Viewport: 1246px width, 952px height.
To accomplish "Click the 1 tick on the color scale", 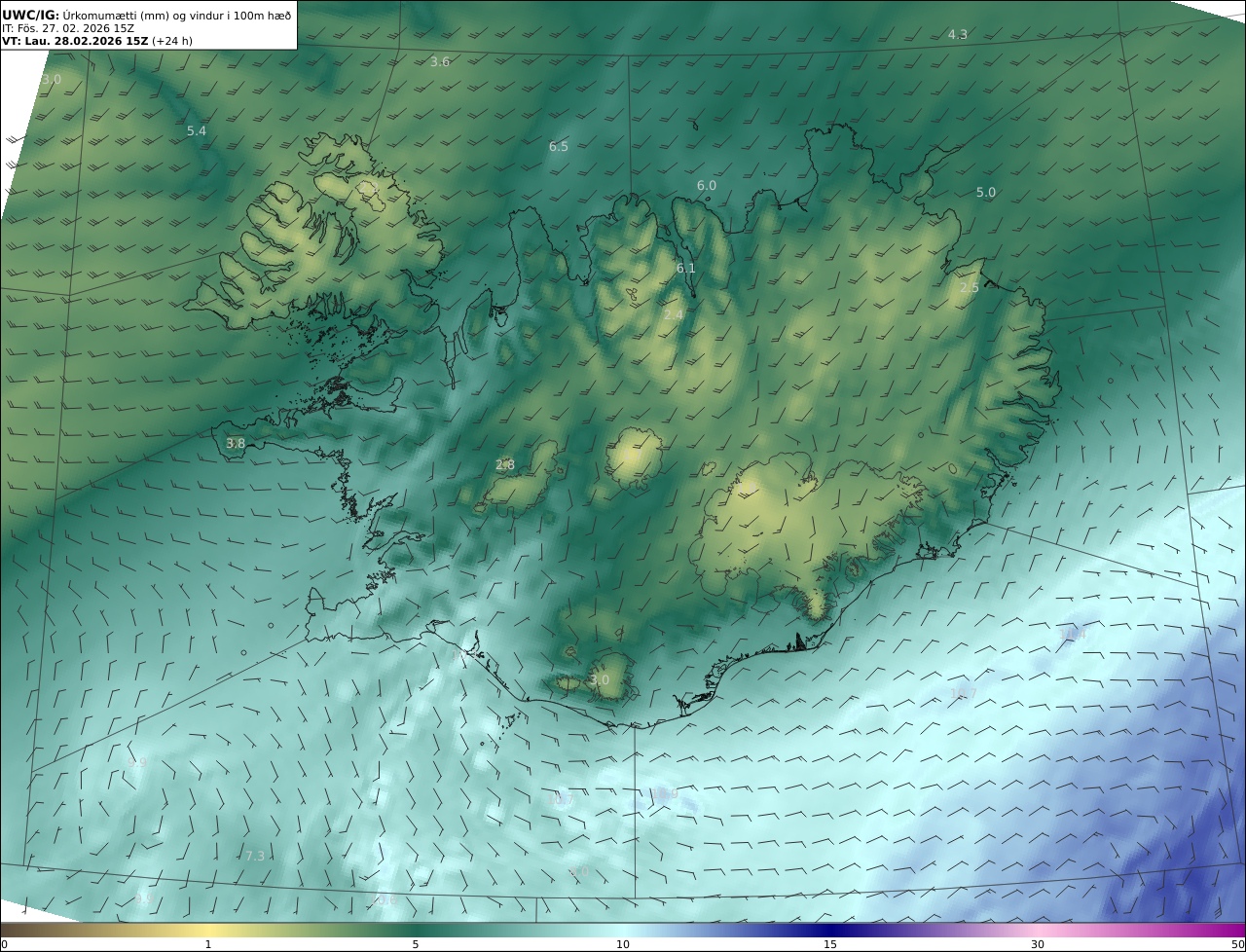I will coord(208,944).
